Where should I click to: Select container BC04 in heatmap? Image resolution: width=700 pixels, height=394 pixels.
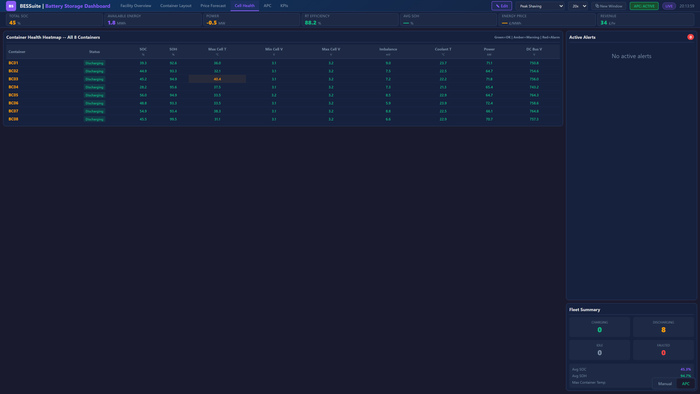coord(13,87)
